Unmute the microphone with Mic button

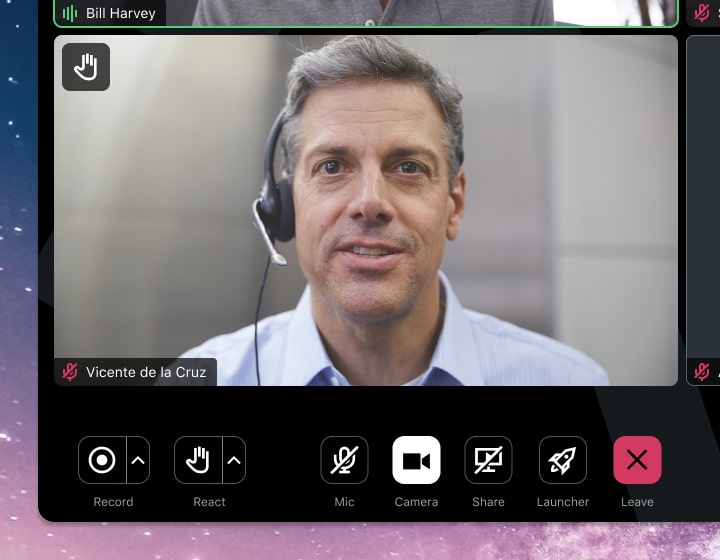tap(344, 460)
